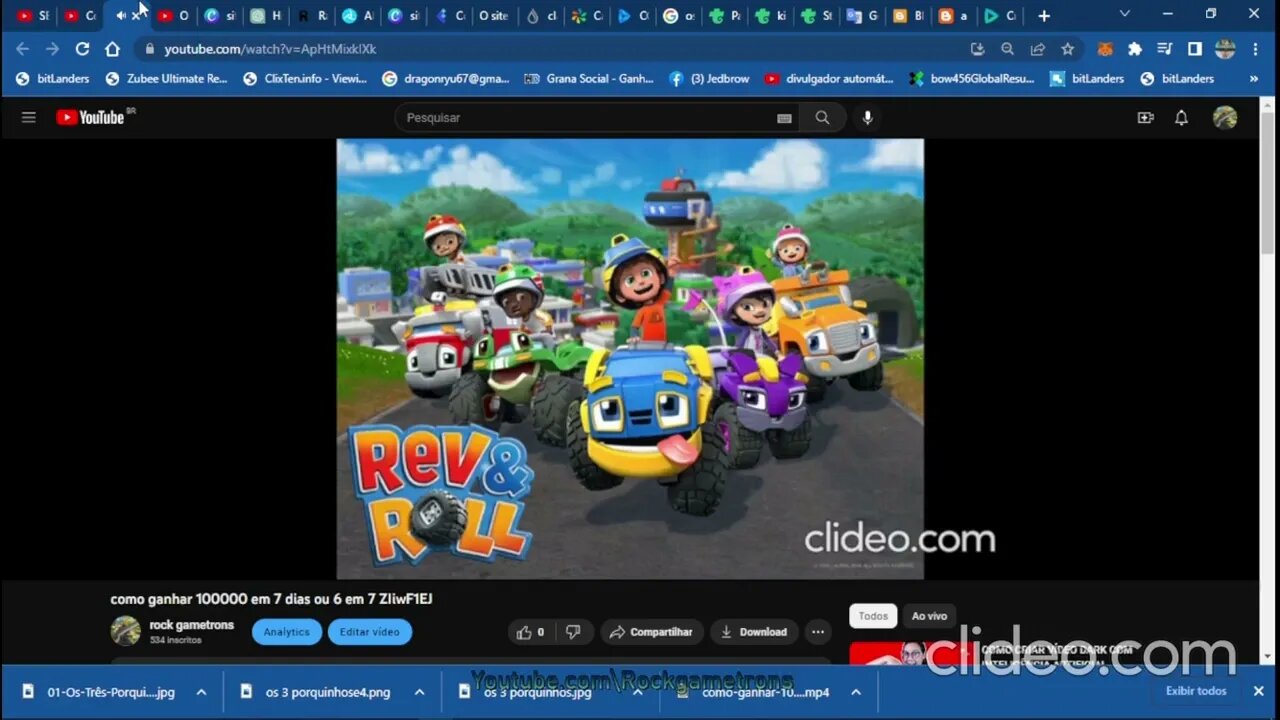Click Exibir todos in downloads bar
The image size is (1280, 720).
point(1196,691)
